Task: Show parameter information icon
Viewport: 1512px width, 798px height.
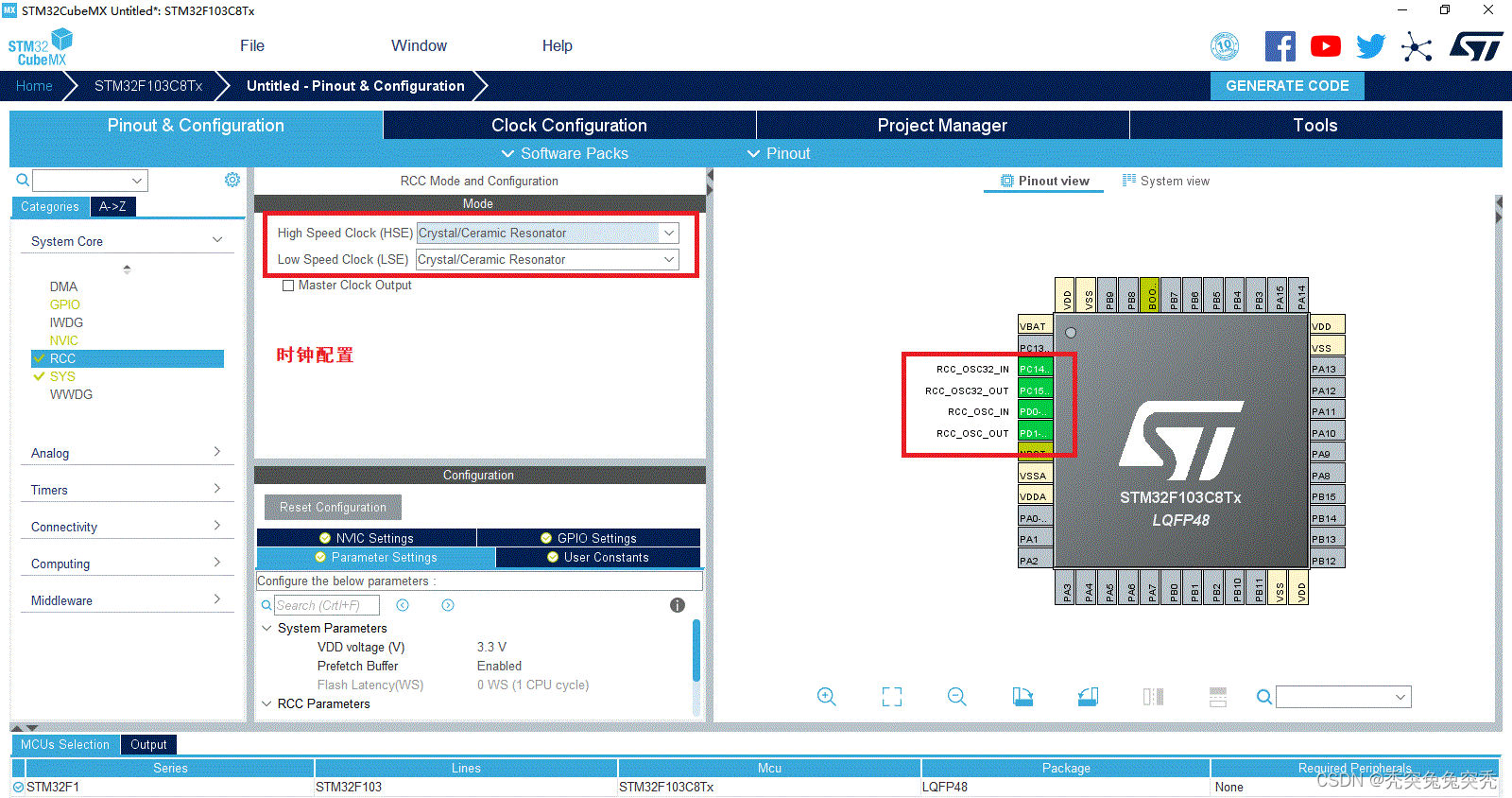Action: coord(678,605)
